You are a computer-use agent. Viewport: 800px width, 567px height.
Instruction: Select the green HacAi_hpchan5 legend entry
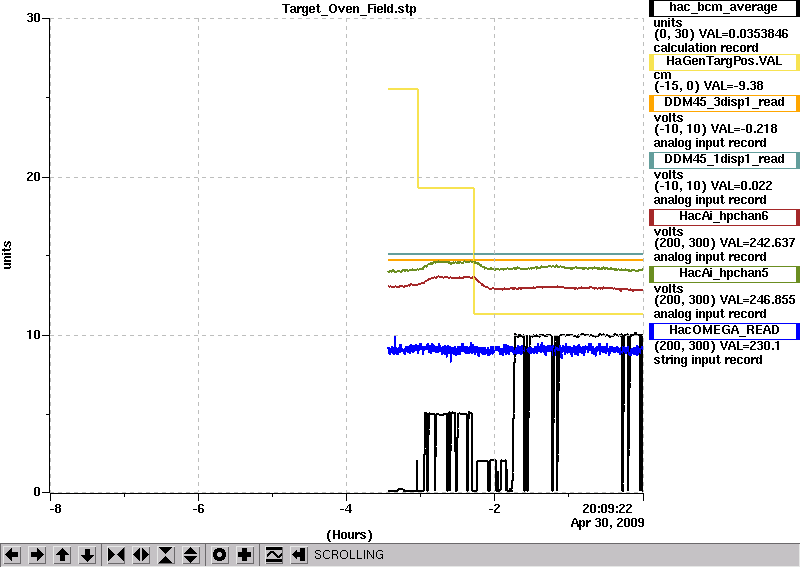coord(724,274)
